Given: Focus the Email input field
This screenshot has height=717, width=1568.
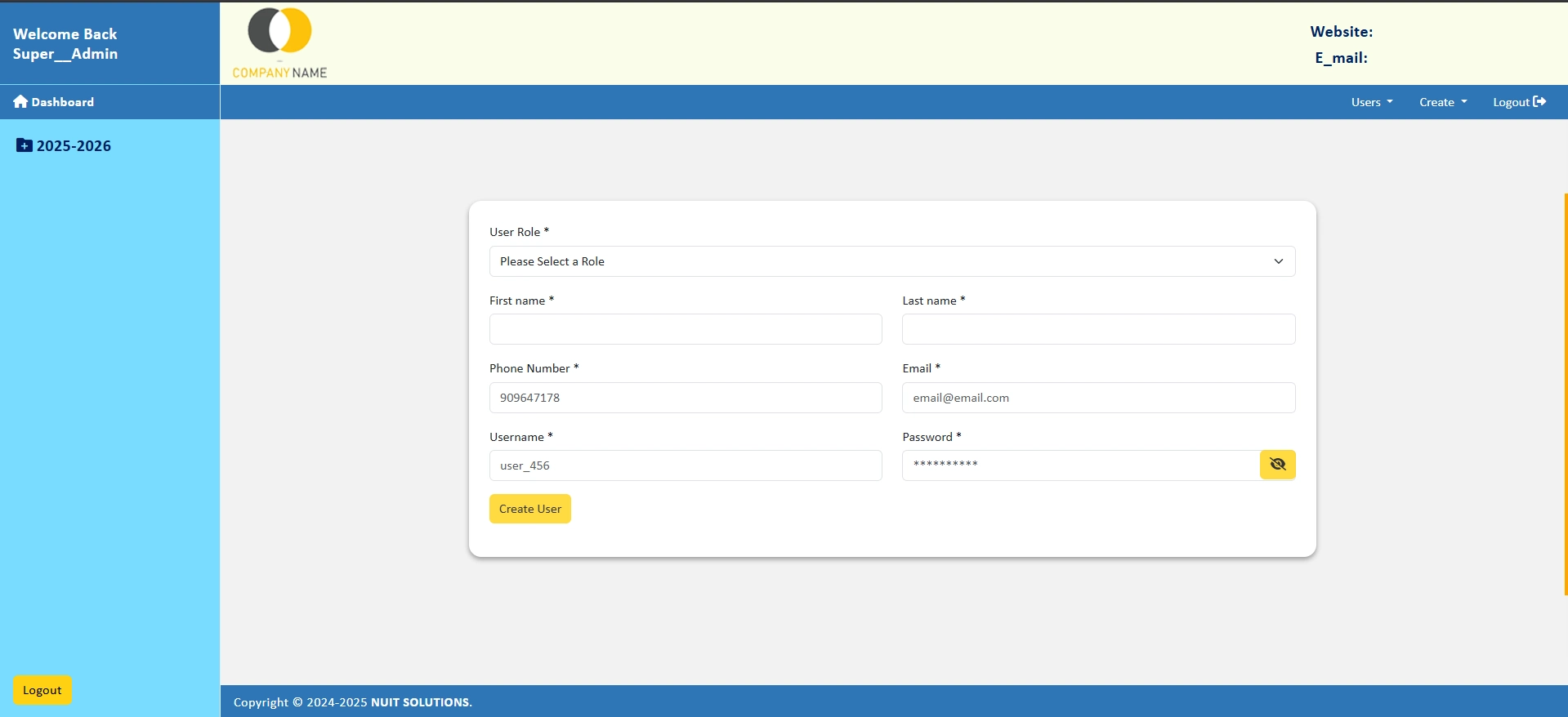Looking at the screenshot, I should [1097, 398].
